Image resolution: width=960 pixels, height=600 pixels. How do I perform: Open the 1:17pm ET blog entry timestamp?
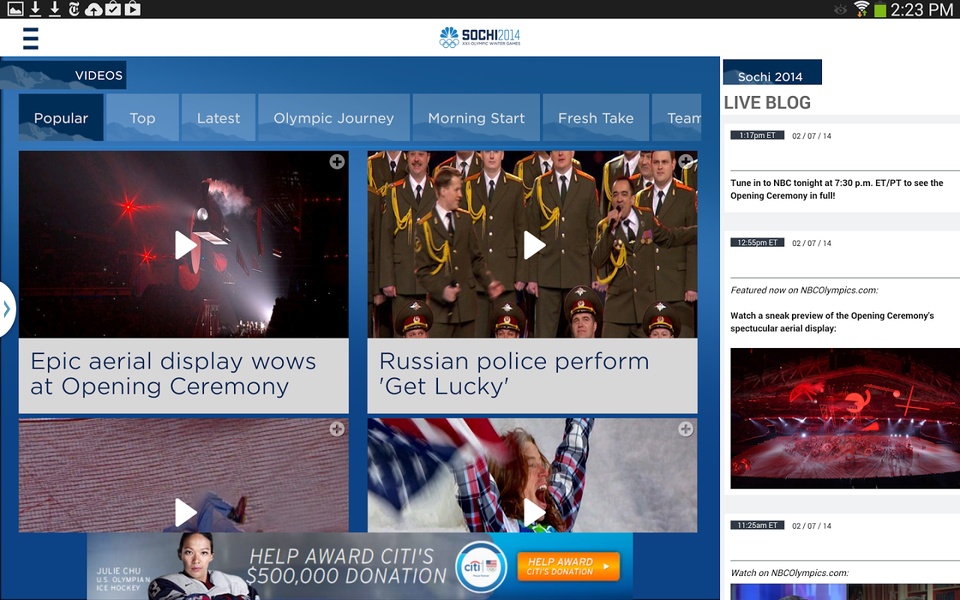pyautogui.click(x=757, y=135)
